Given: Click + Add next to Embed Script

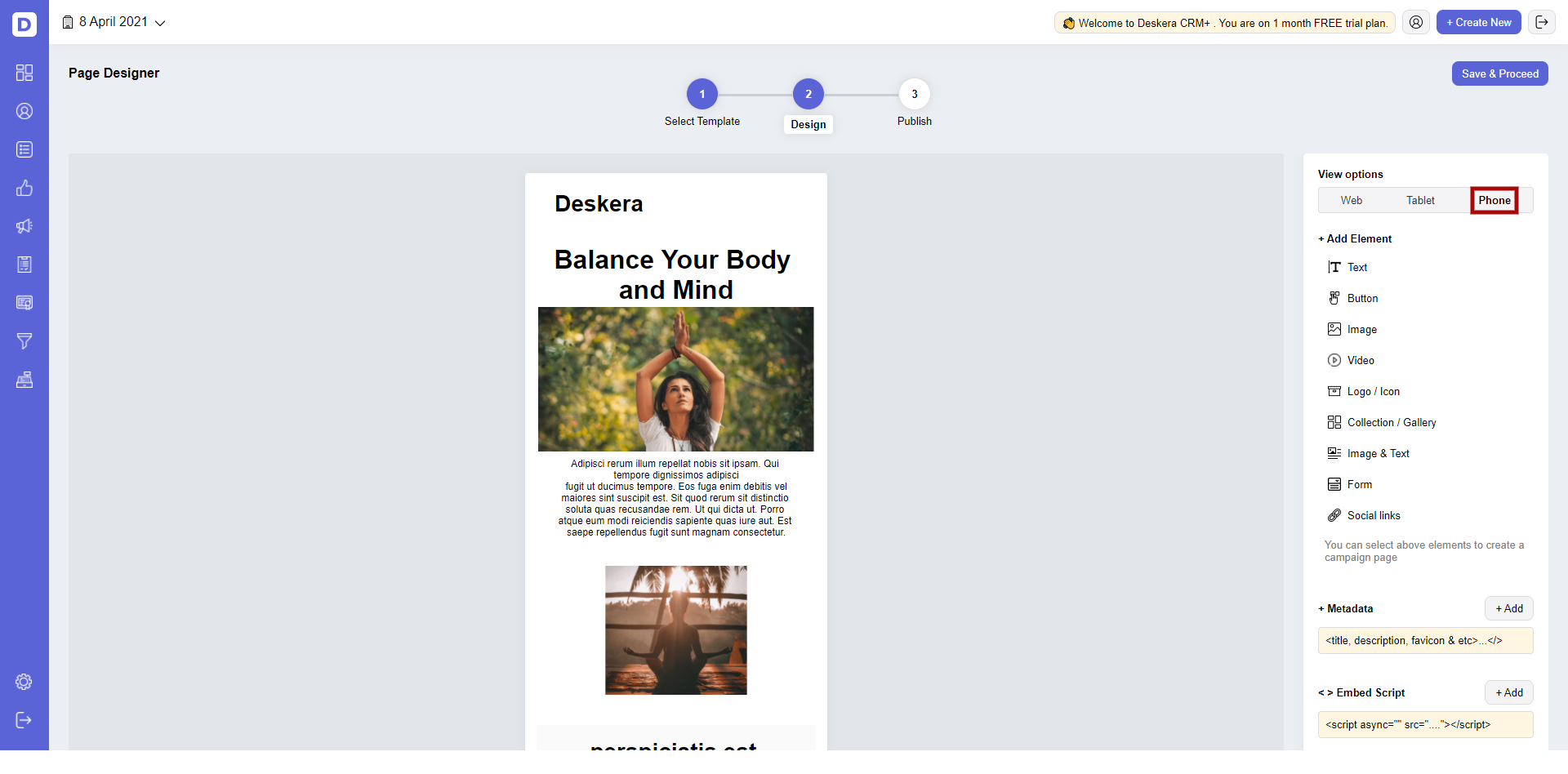Looking at the screenshot, I should pos(1509,692).
